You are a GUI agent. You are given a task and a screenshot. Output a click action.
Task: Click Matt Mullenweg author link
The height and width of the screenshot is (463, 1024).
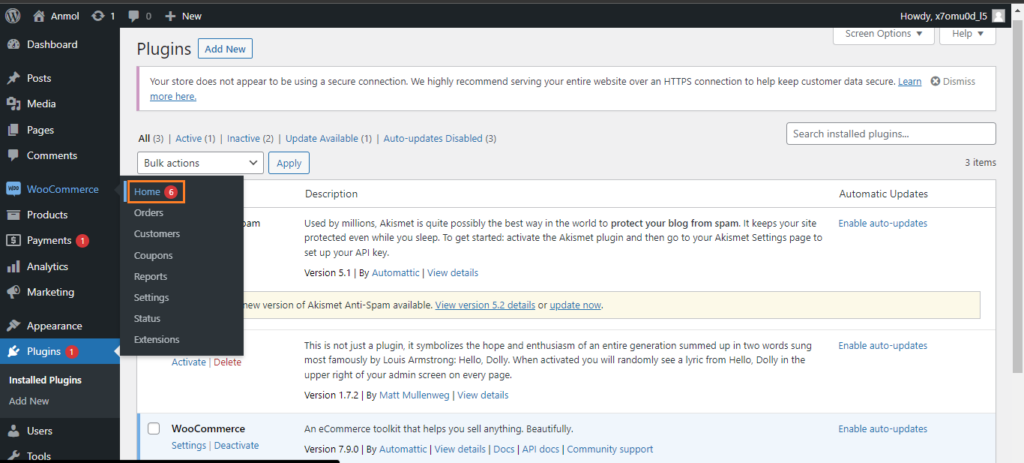[415, 395]
